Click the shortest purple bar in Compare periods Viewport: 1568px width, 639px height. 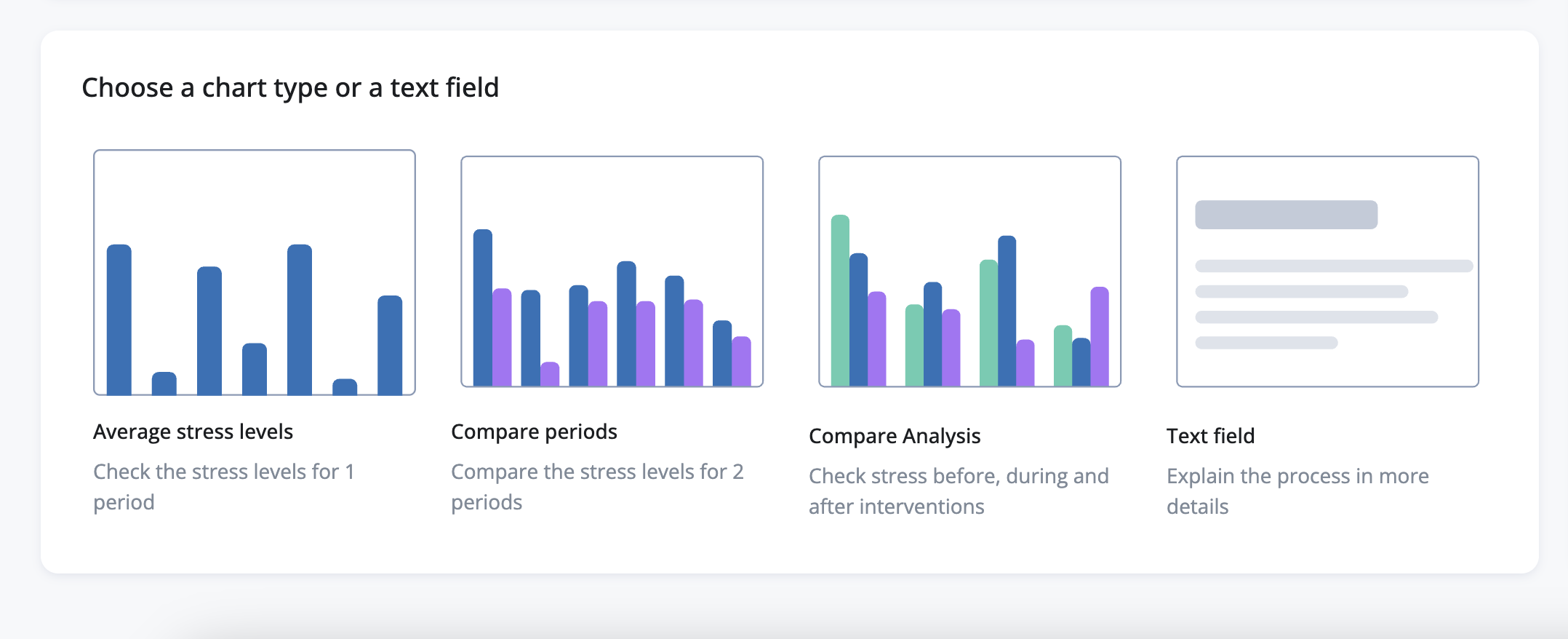coord(550,373)
